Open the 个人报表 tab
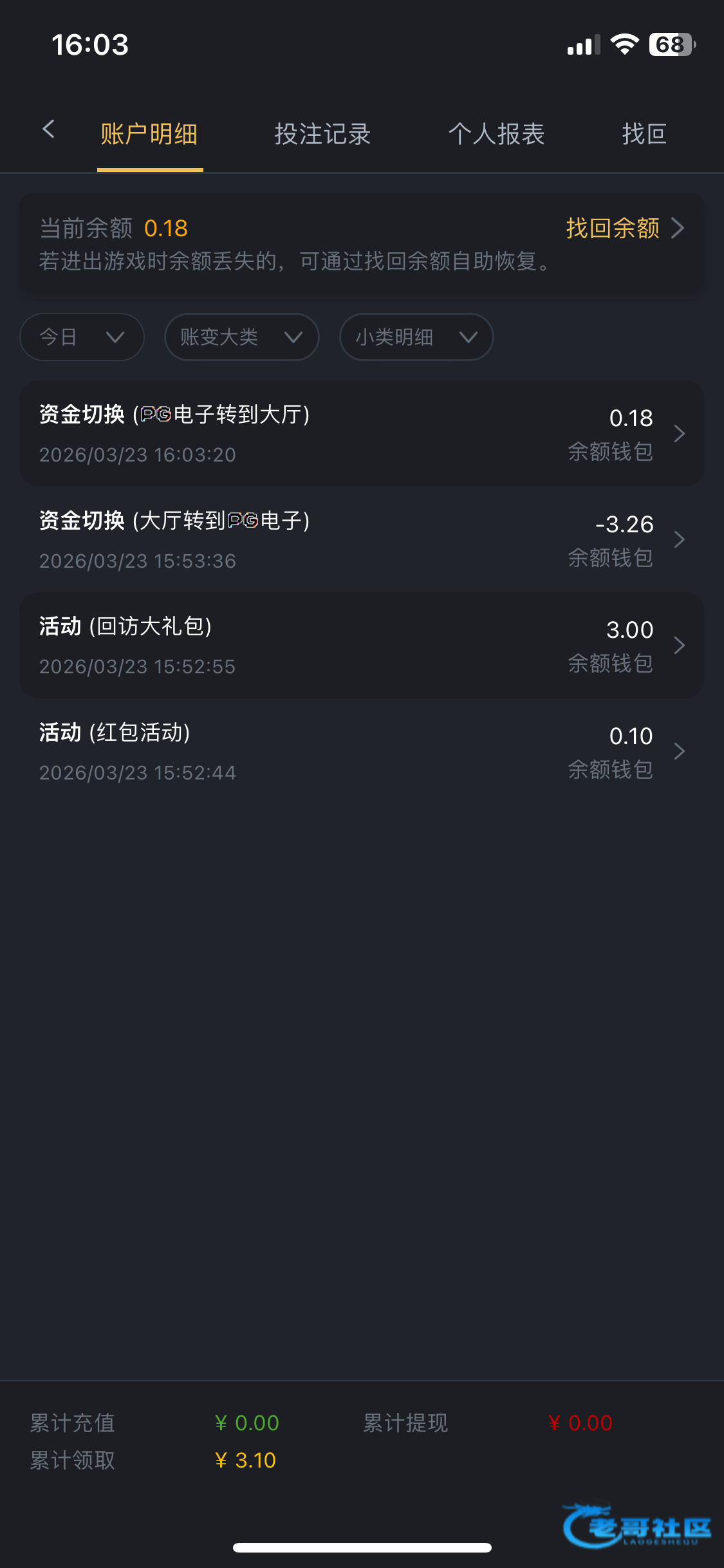The width and height of the screenshot is (724, 1568). pos(496,135)
